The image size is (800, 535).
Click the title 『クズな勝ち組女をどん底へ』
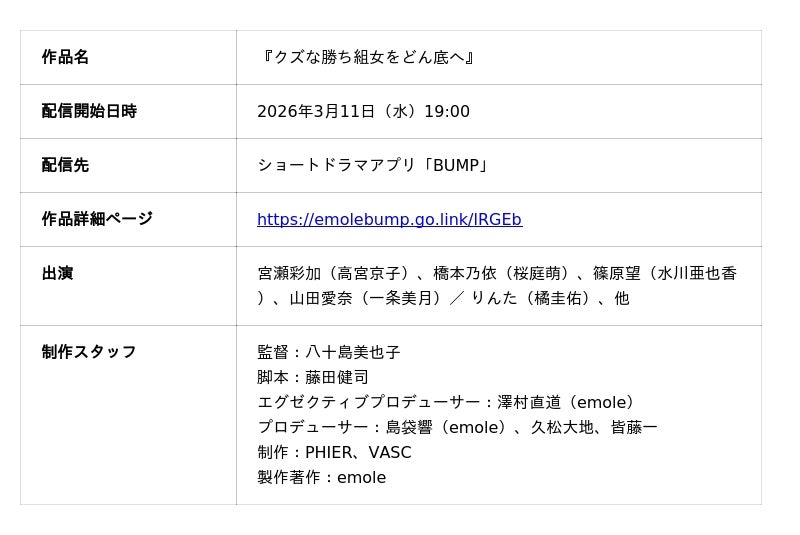[x=366, y=57]
